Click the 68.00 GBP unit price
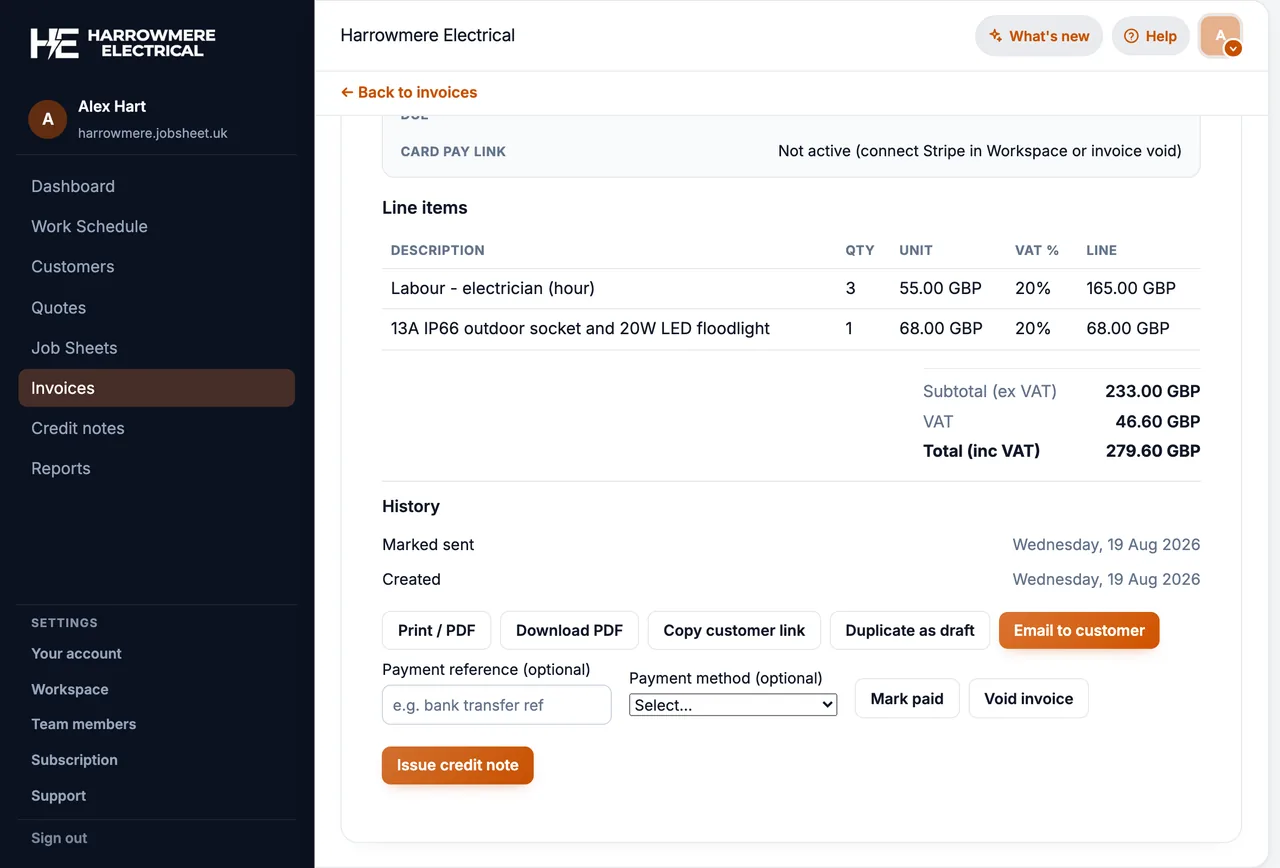The image size is (1280, 868). tap(940, 328)
